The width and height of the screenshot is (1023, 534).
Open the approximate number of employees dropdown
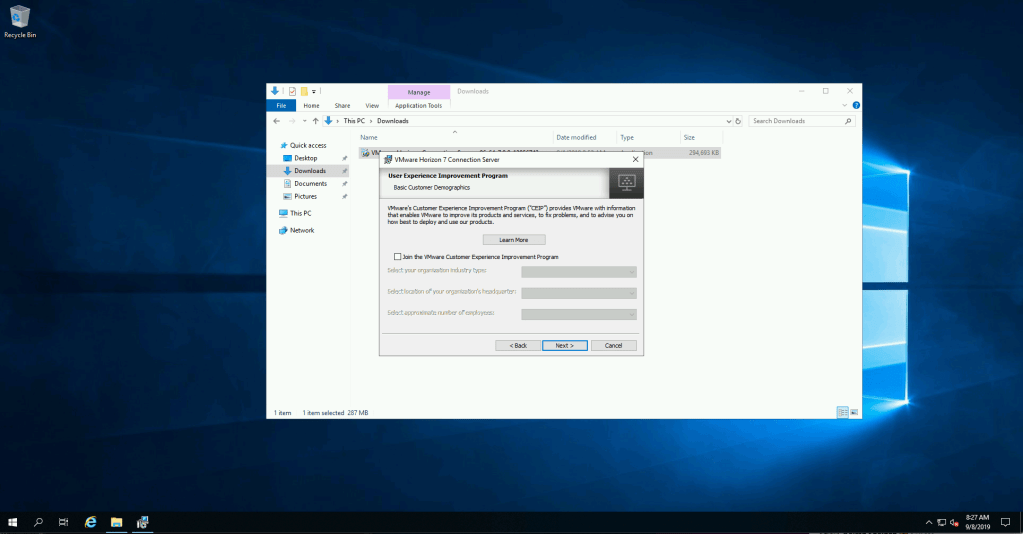point(579,314)
